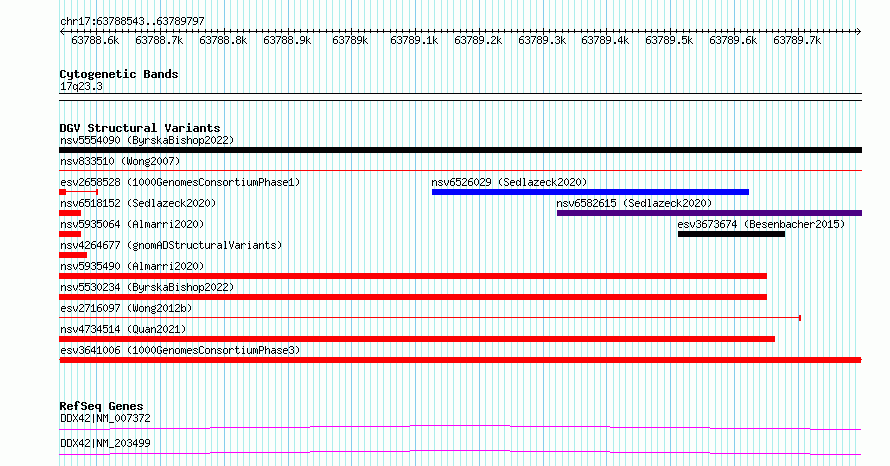Open nsv6526029 (Sedlazeck2020) label
The height and width of the screenshot is (466, 890).
coord(509,182)
